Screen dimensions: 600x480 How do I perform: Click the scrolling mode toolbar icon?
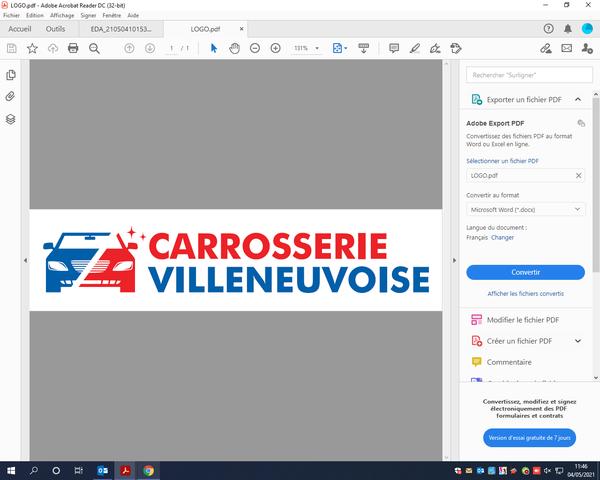point(364,48)
